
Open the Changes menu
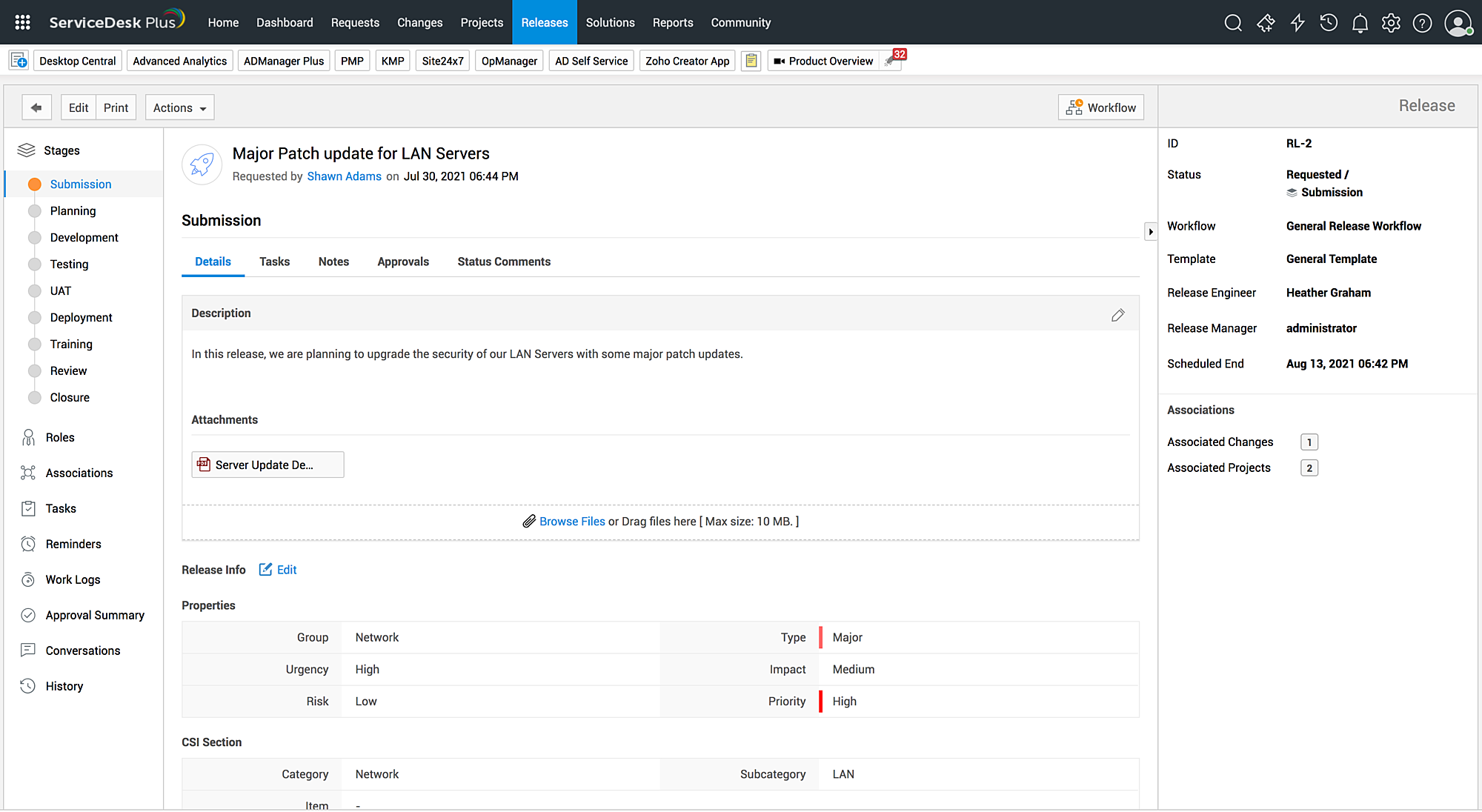419,22
